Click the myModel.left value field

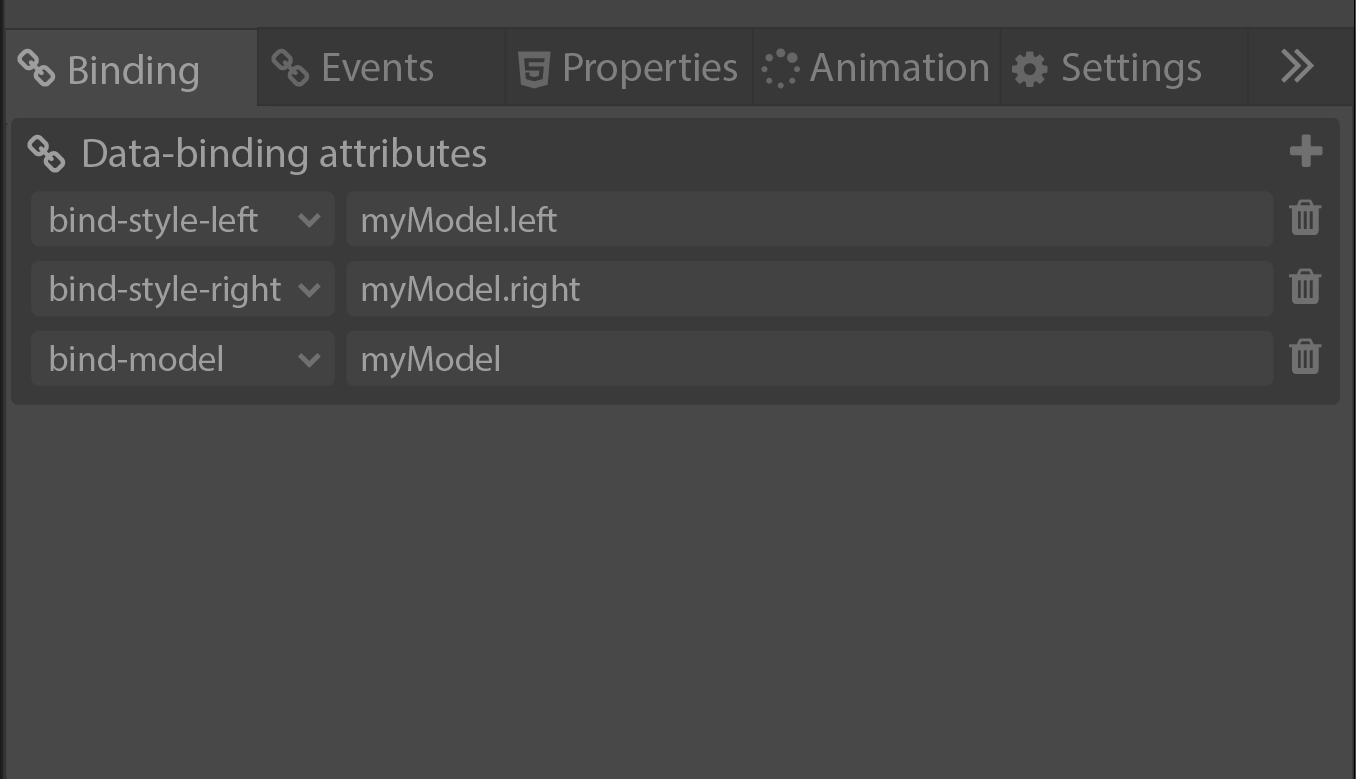[x=808, y=220]
